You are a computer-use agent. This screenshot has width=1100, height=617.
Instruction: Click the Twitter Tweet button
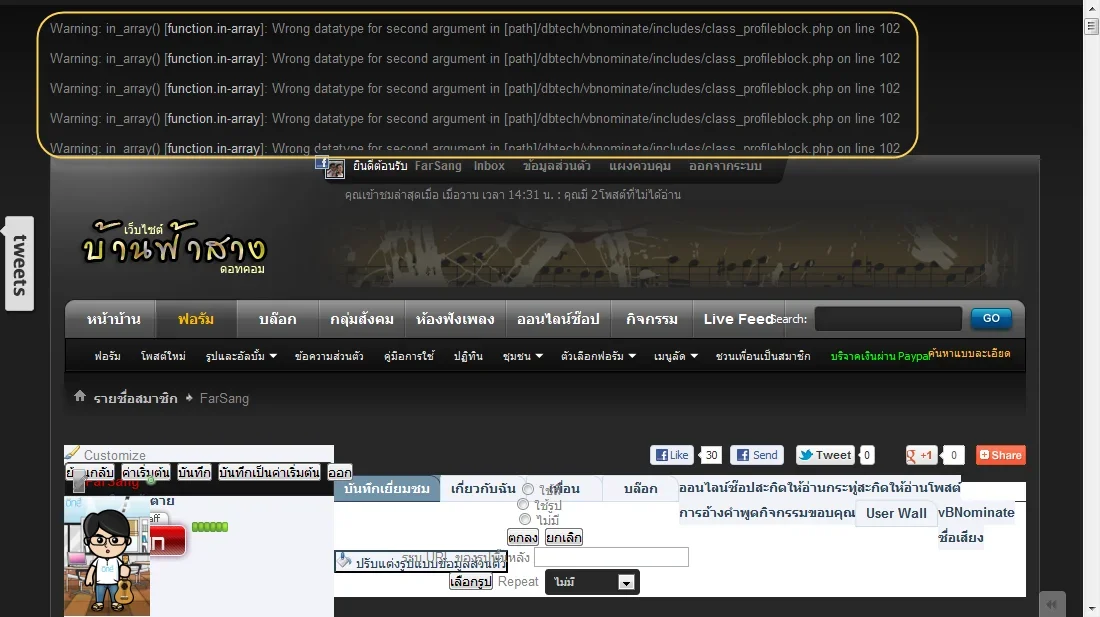tap(825, 455)
